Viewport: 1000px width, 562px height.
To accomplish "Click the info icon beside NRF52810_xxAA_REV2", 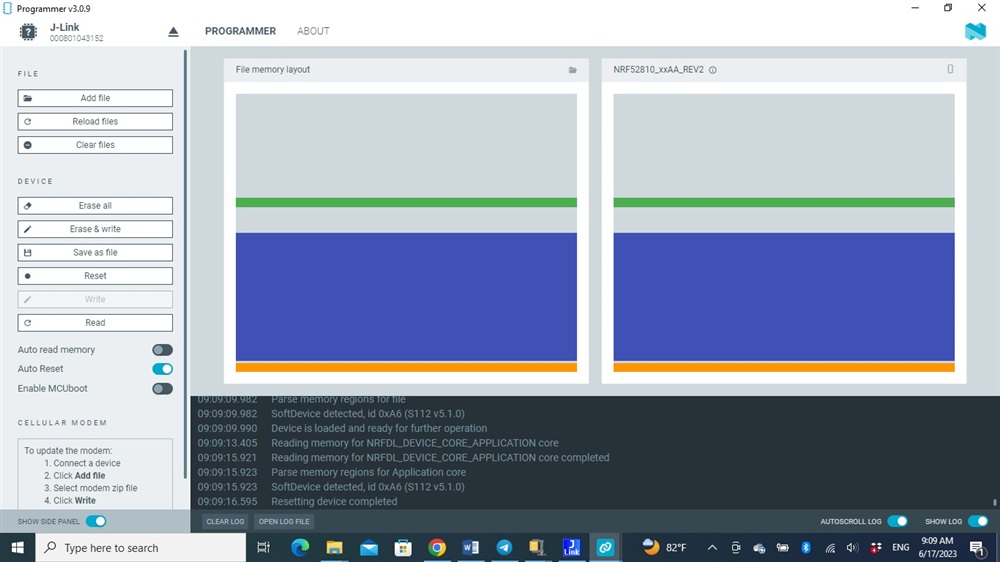I will pyautogui.click(x=713, y=70).
